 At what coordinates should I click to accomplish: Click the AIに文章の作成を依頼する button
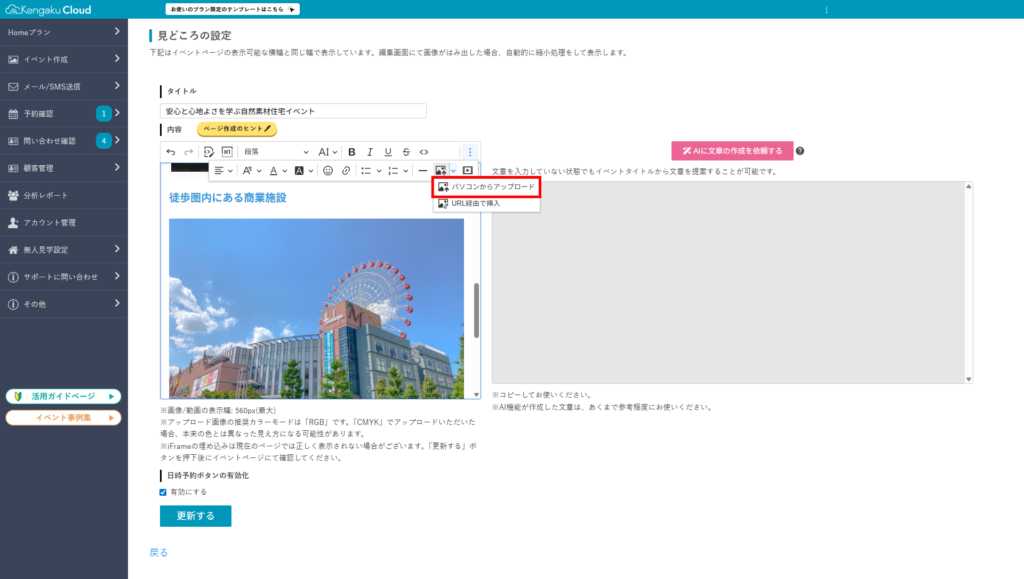(x=732, y=151)
